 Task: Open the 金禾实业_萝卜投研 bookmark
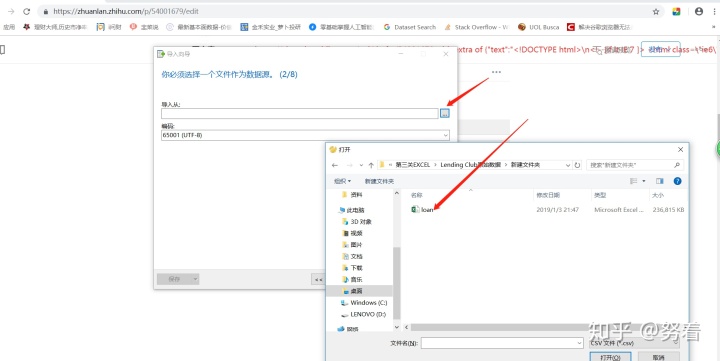[x=271, y=27]
